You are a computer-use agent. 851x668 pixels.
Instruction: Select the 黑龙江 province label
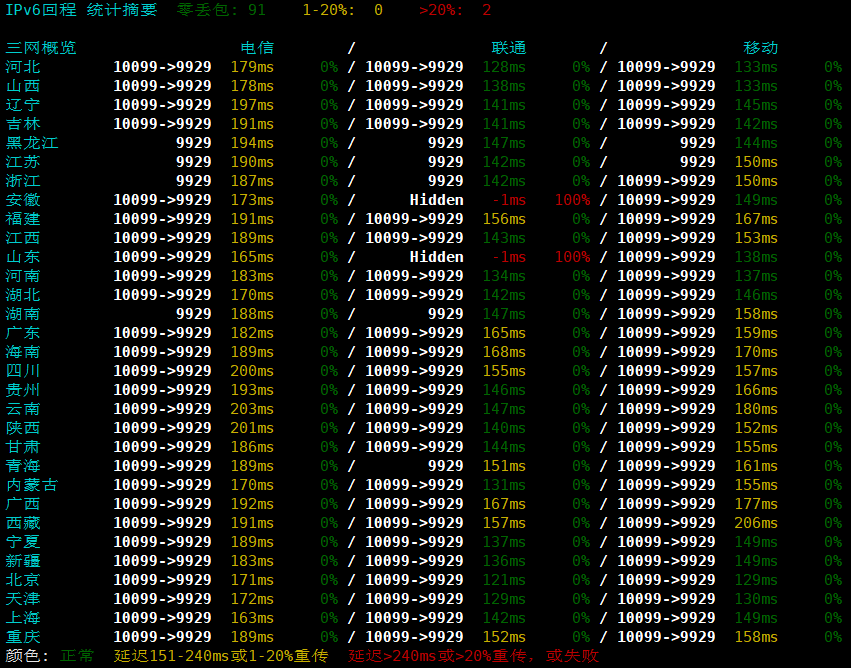point(32,143)
